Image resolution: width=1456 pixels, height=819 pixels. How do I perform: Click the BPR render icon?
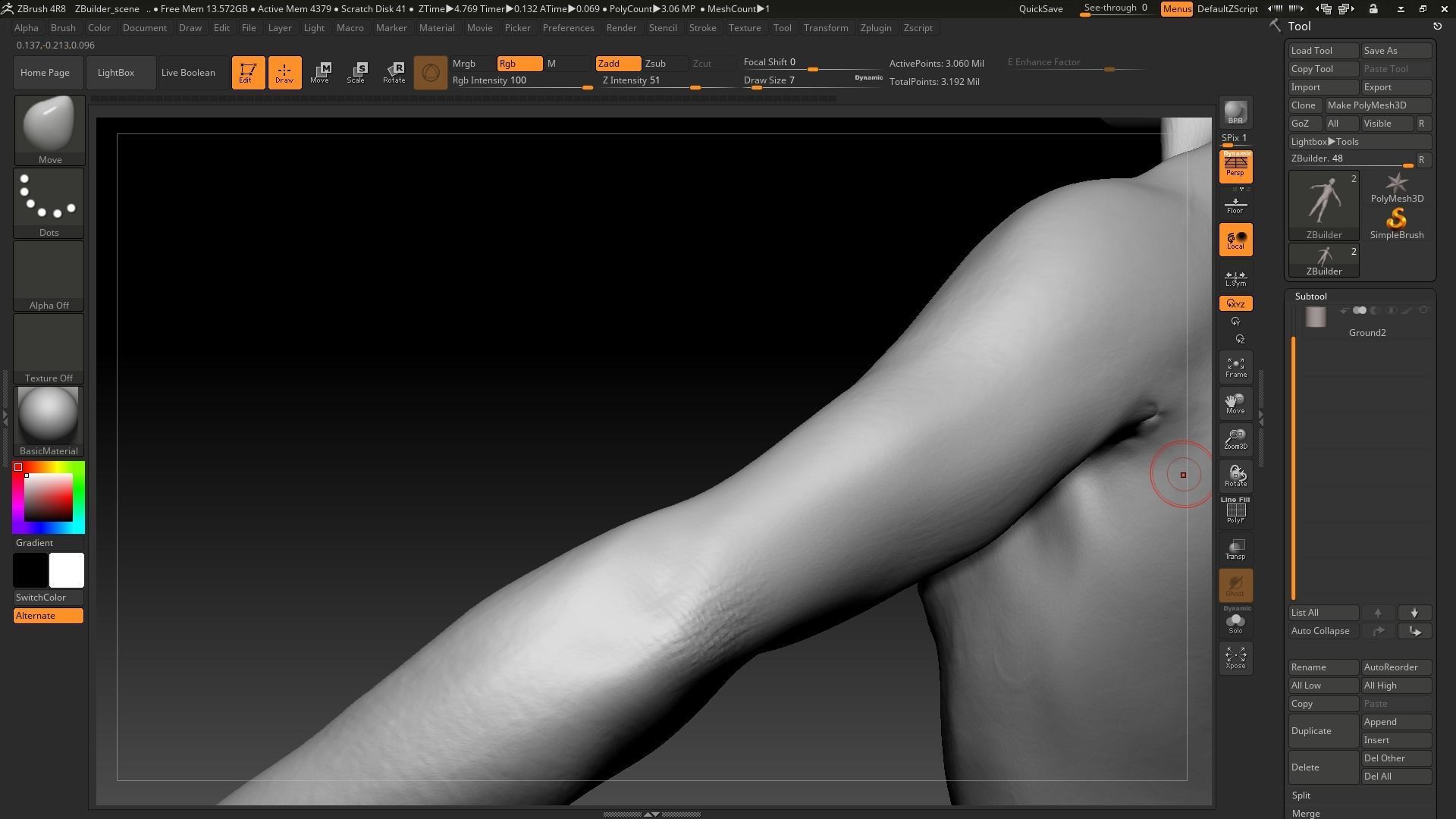(x=1235, y=113)
